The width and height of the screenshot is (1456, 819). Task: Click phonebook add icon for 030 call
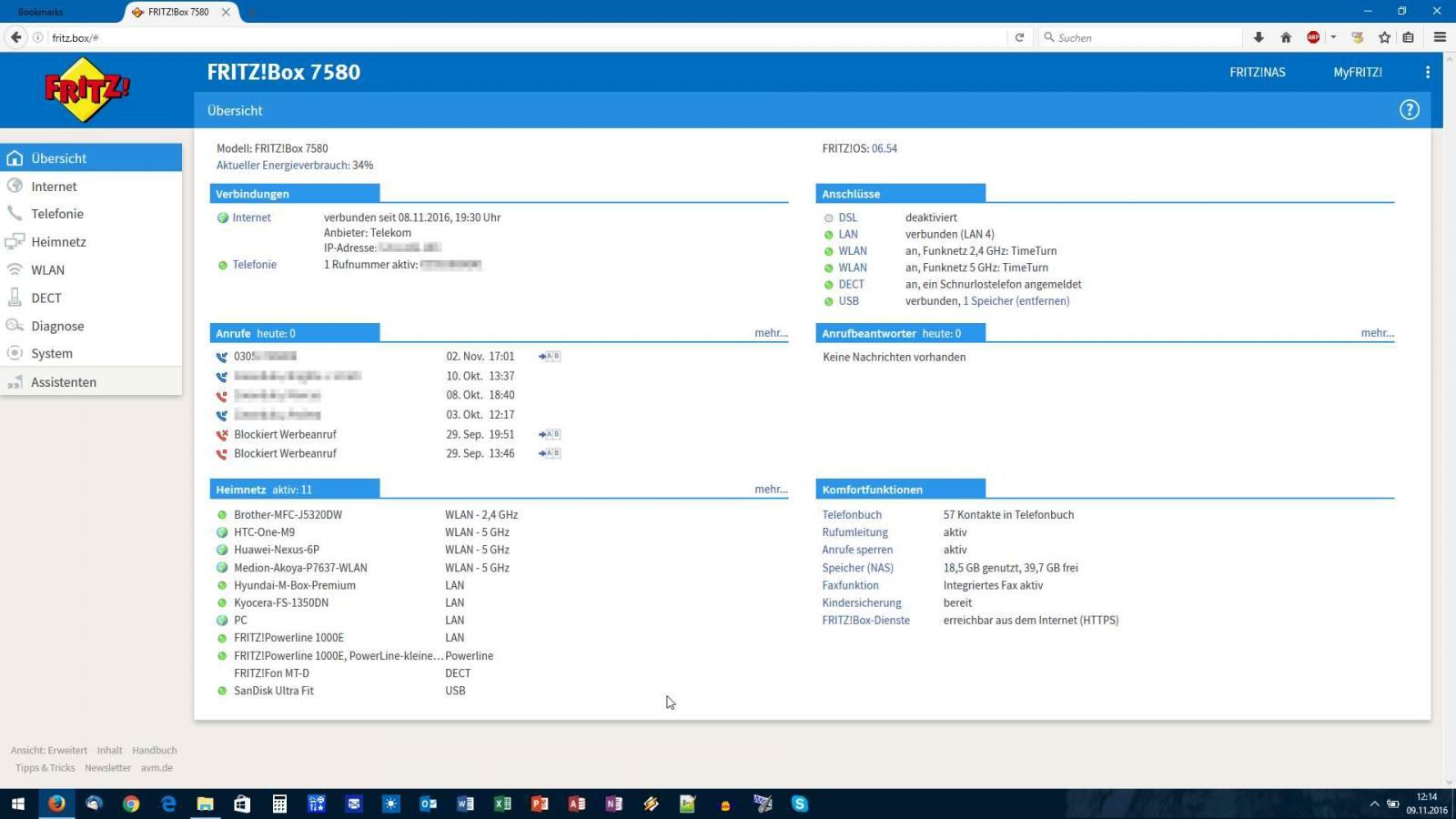pos(550,357)
